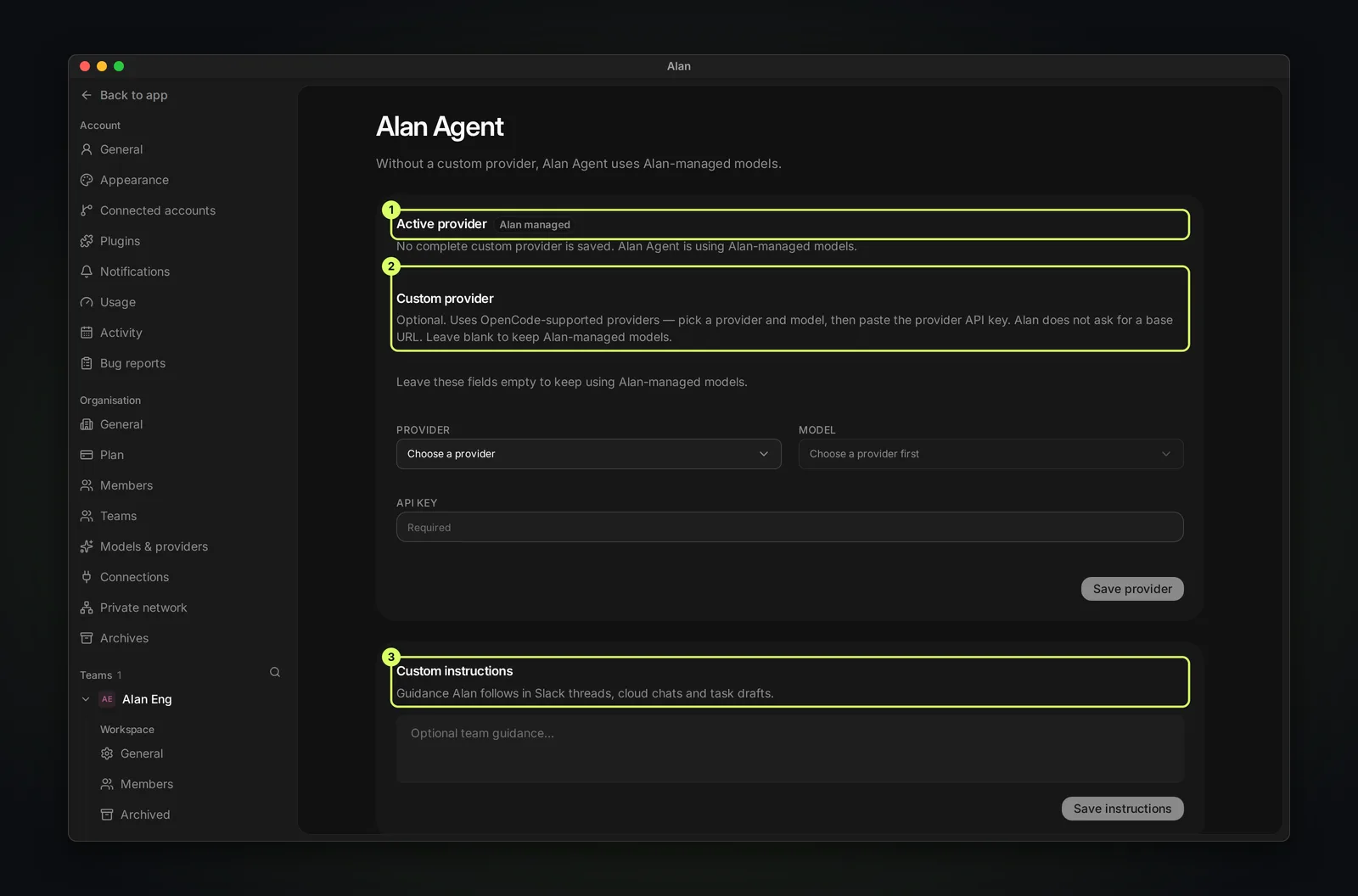This screenshot has width=1358, height=896.
Task: Click the Save instructions button
Action: pos(1122,809)
